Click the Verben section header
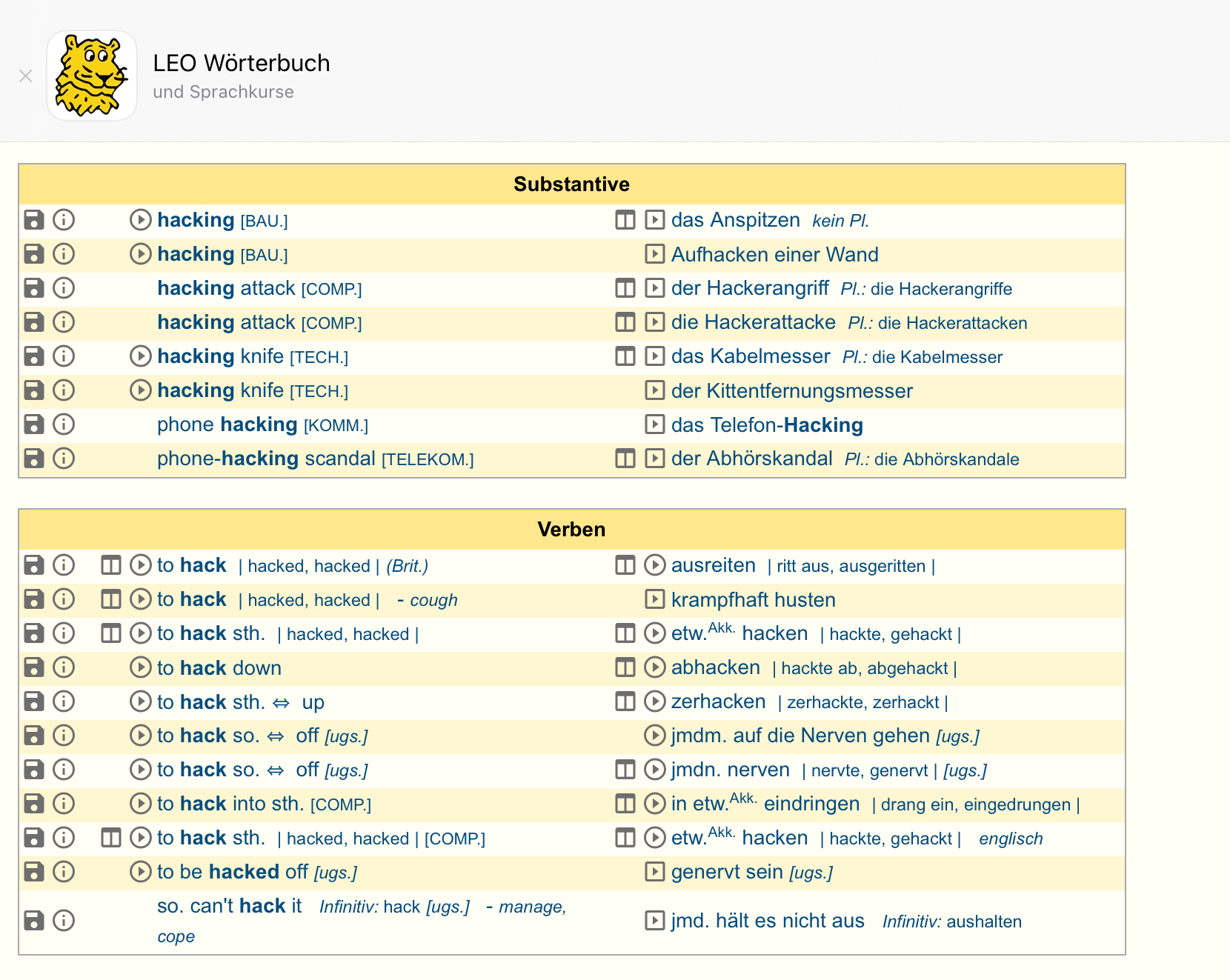The image size is (1230, 980). [x=571, y=530]
